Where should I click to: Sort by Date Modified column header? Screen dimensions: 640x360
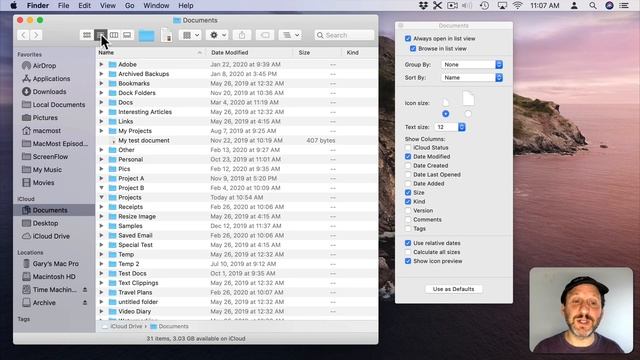249,53
